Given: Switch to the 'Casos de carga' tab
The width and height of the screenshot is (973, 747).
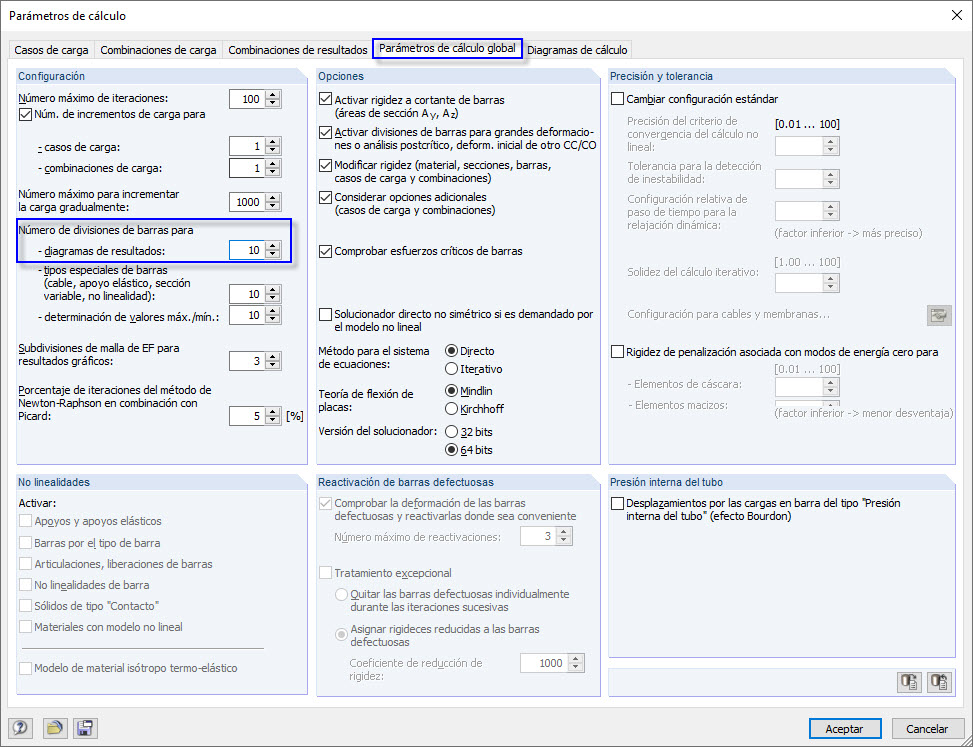Looking at the screenshot, I should pos(51,49).
